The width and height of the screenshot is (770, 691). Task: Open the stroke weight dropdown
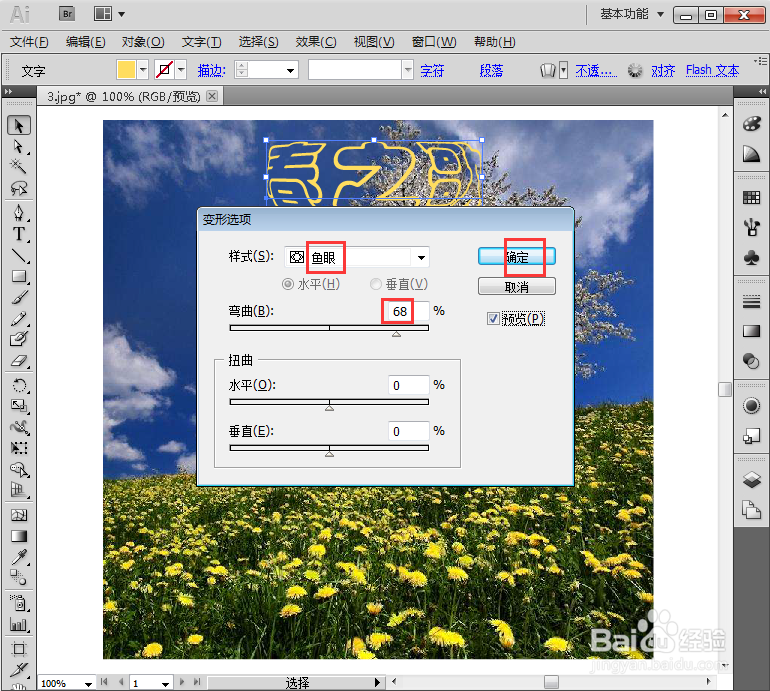point(290,71)
